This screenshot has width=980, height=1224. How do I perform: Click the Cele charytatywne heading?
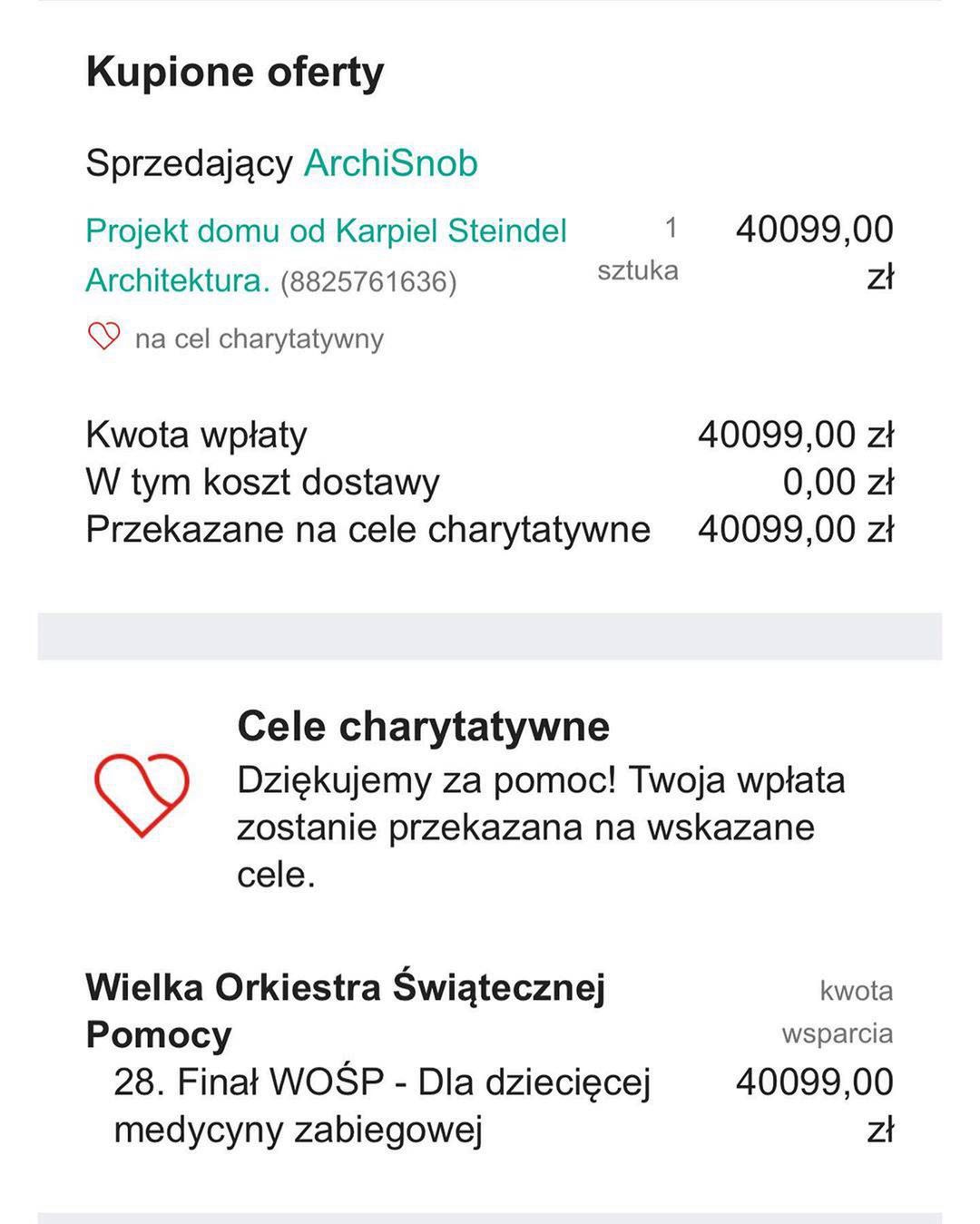pyautogui.click(x=424, y=726)
